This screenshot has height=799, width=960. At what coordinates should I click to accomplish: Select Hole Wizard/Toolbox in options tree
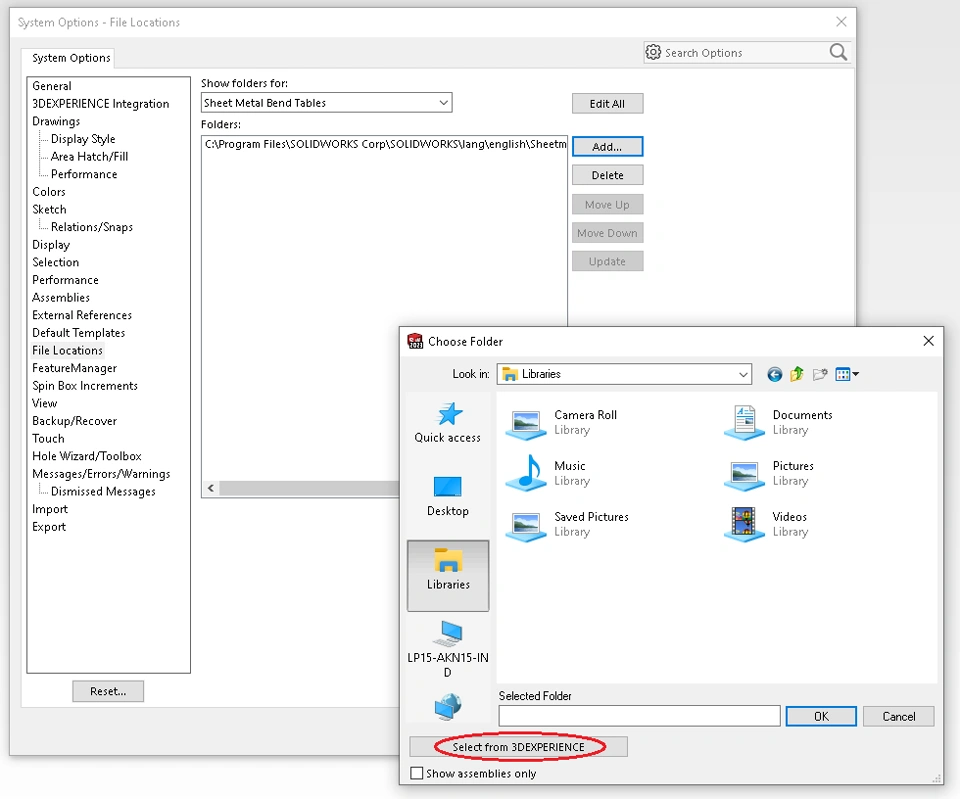[87, 456]
